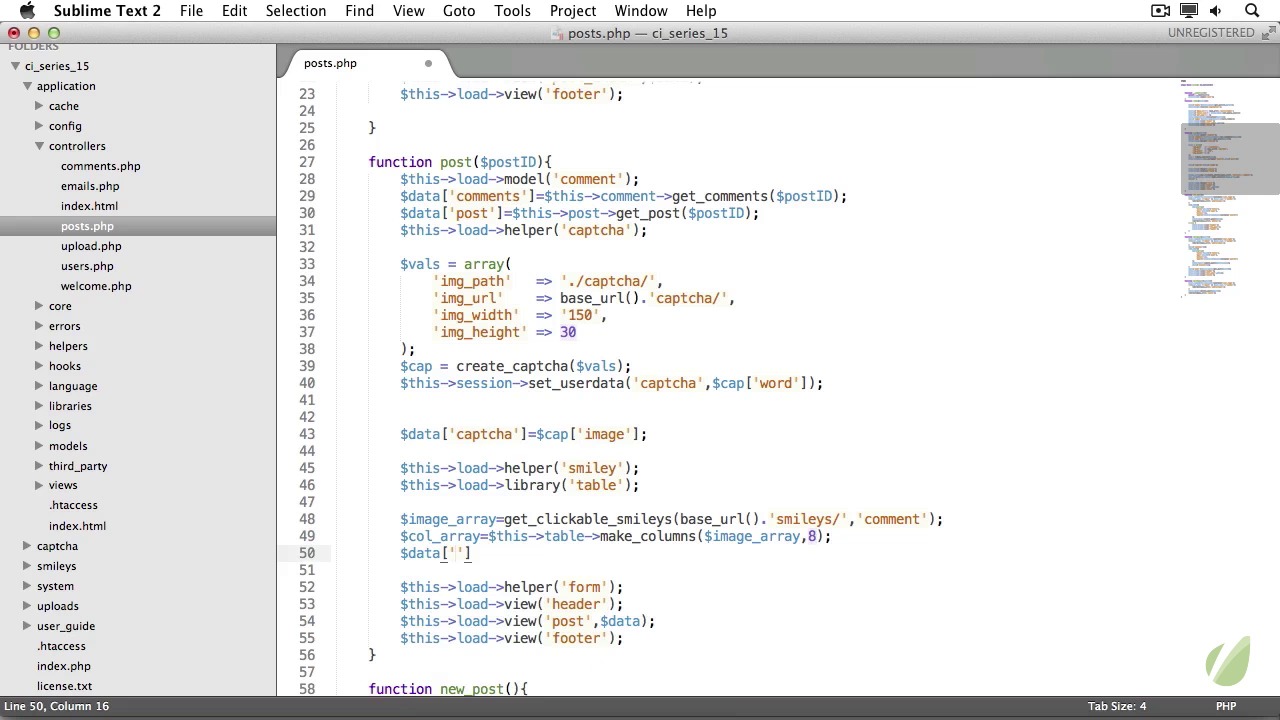Click line number 39 in the gutter
The image size is (1280, 720).
[306, 366]
